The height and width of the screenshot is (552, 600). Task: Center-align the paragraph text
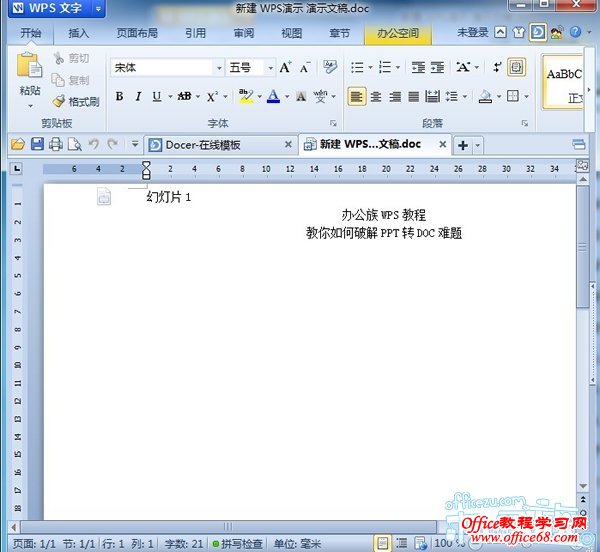376,97
